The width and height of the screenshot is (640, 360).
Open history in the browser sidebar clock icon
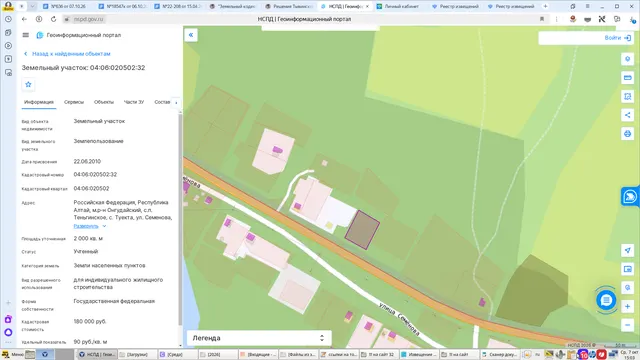pyautogui.click(x=8, y=19)
